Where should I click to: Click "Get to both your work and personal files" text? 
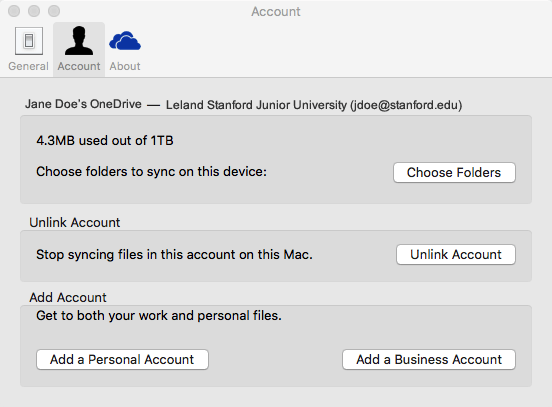click(x=159, y=315)
